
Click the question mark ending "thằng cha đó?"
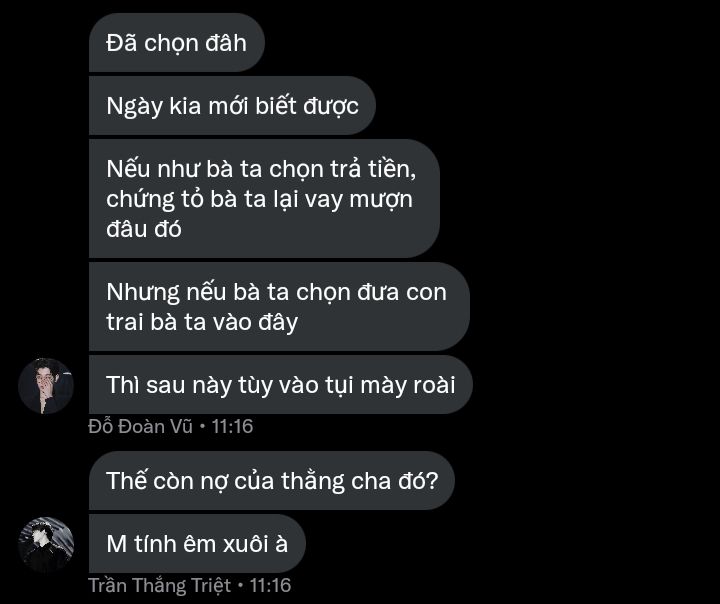click(x=433, y=480)
